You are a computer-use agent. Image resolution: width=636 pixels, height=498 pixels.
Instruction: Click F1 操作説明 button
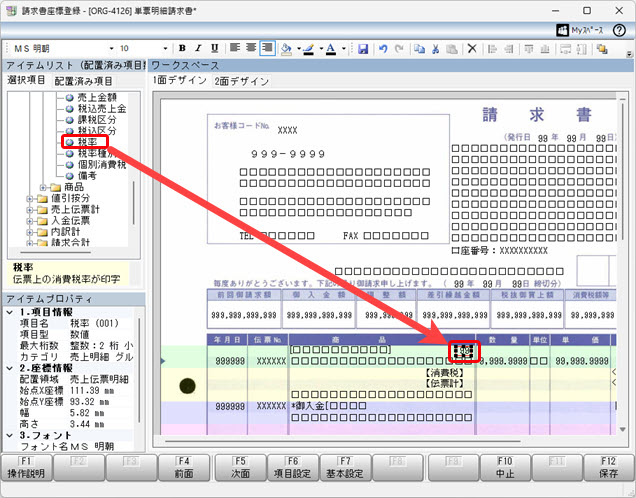tap(27, 468)
